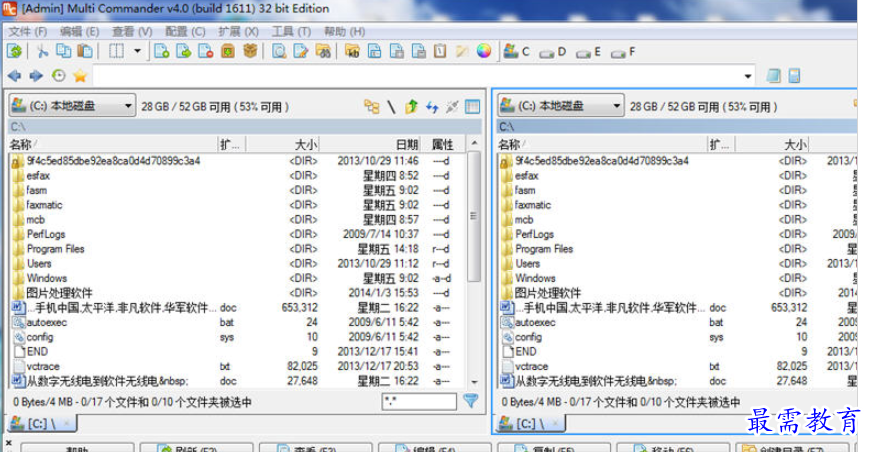Click the folder size KB icon
Screen dimensions: 869x452
click(x=352, y=52)
